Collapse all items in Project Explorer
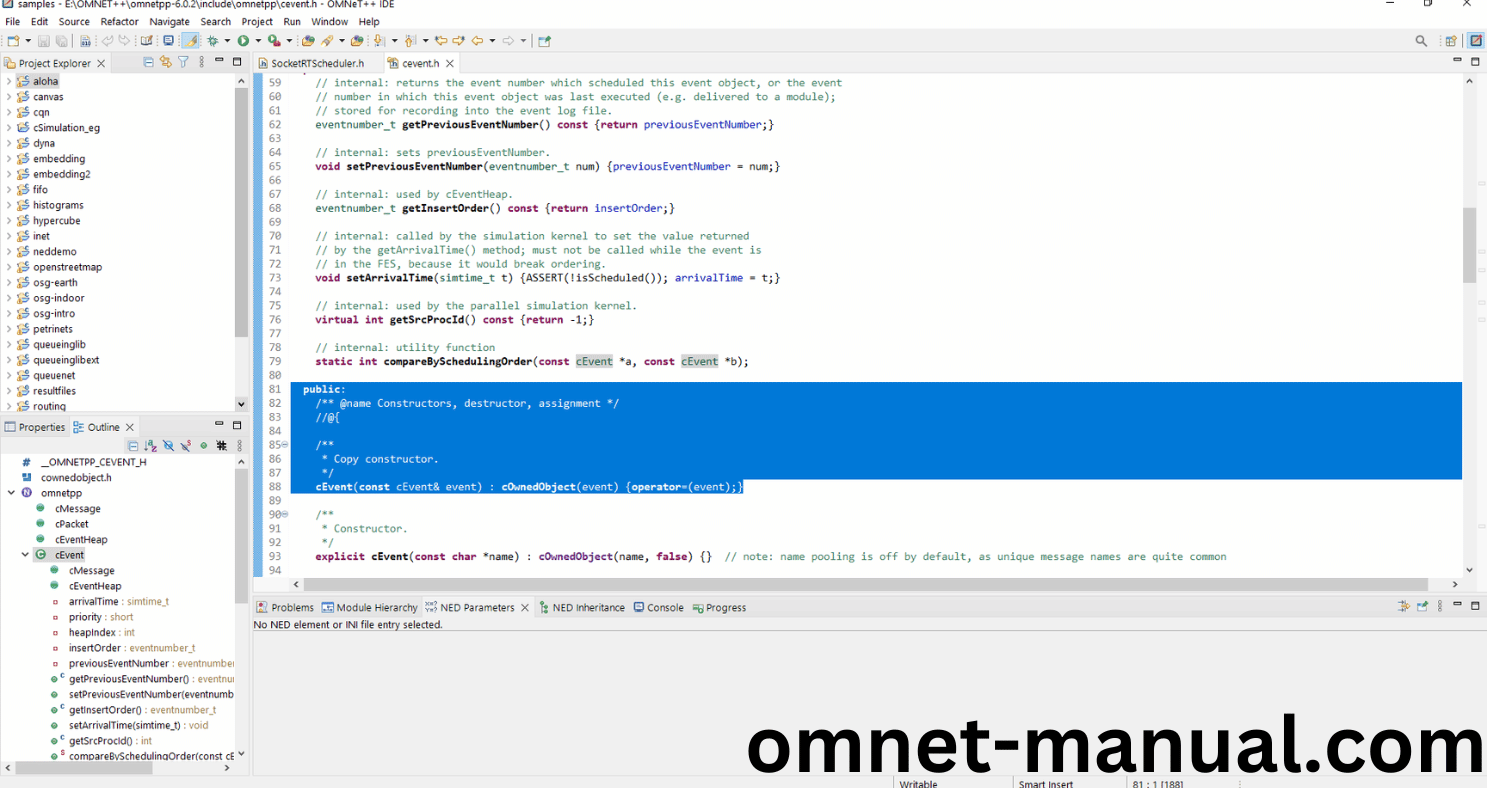The width and height of the screenshot is (1487, 788). click(x=149, y=62)
